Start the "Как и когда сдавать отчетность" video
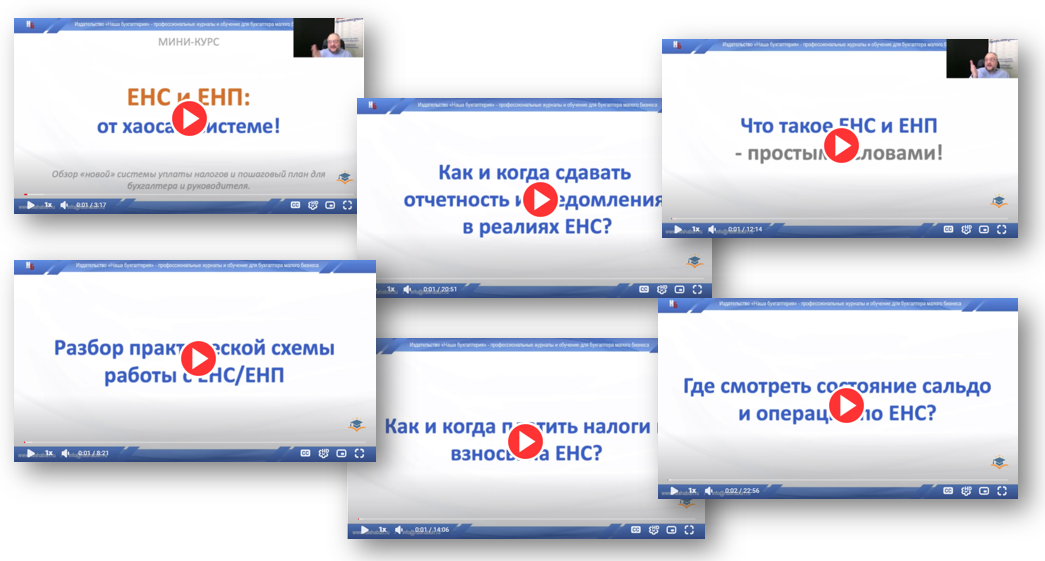Screen dimensions: 1045x561 pyautogui.click(x=541, y=200)
